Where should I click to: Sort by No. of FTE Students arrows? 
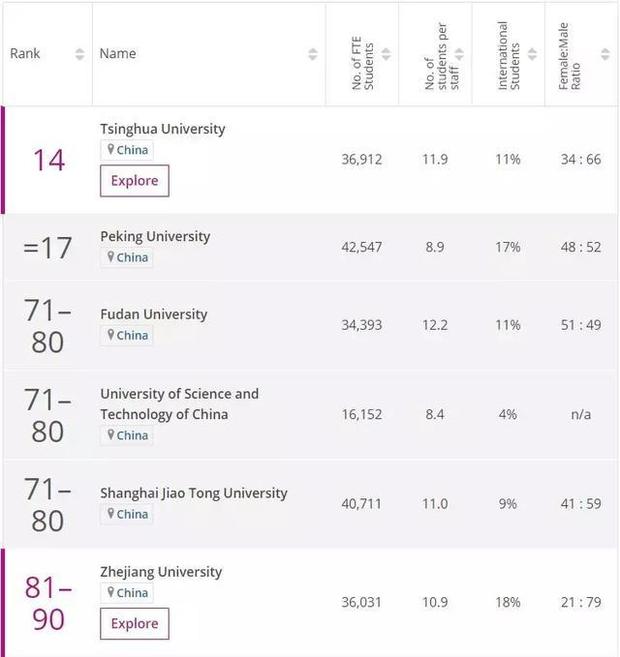(x=386, y=54)
